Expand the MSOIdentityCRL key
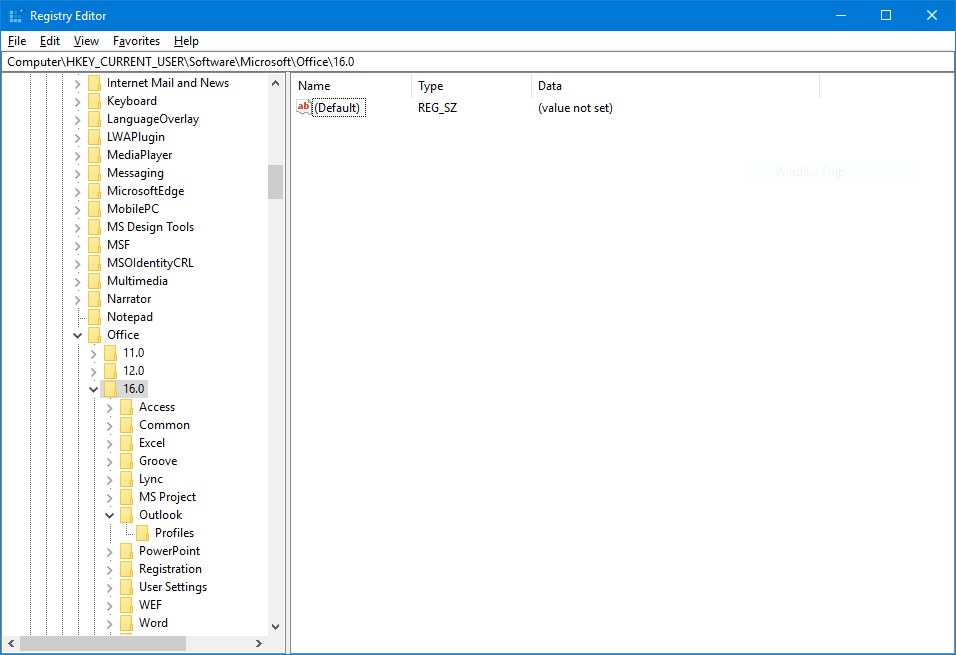956x655 pixels. point(77,263)
